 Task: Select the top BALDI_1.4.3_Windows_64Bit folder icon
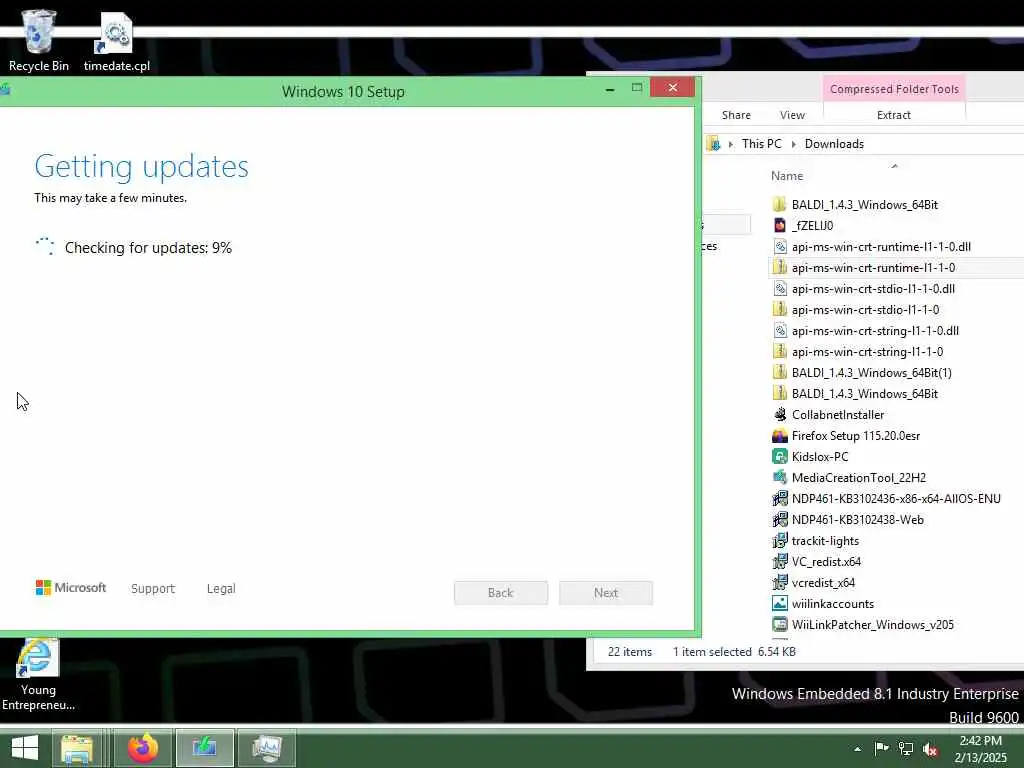click(x=779, y=204)
